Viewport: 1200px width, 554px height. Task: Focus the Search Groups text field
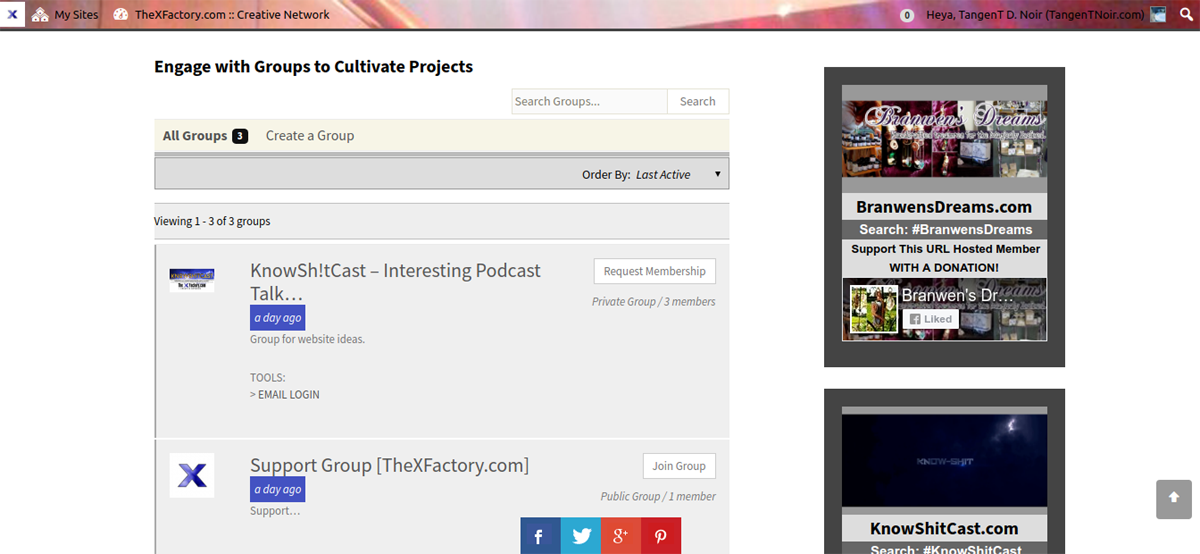click(589, 101)
